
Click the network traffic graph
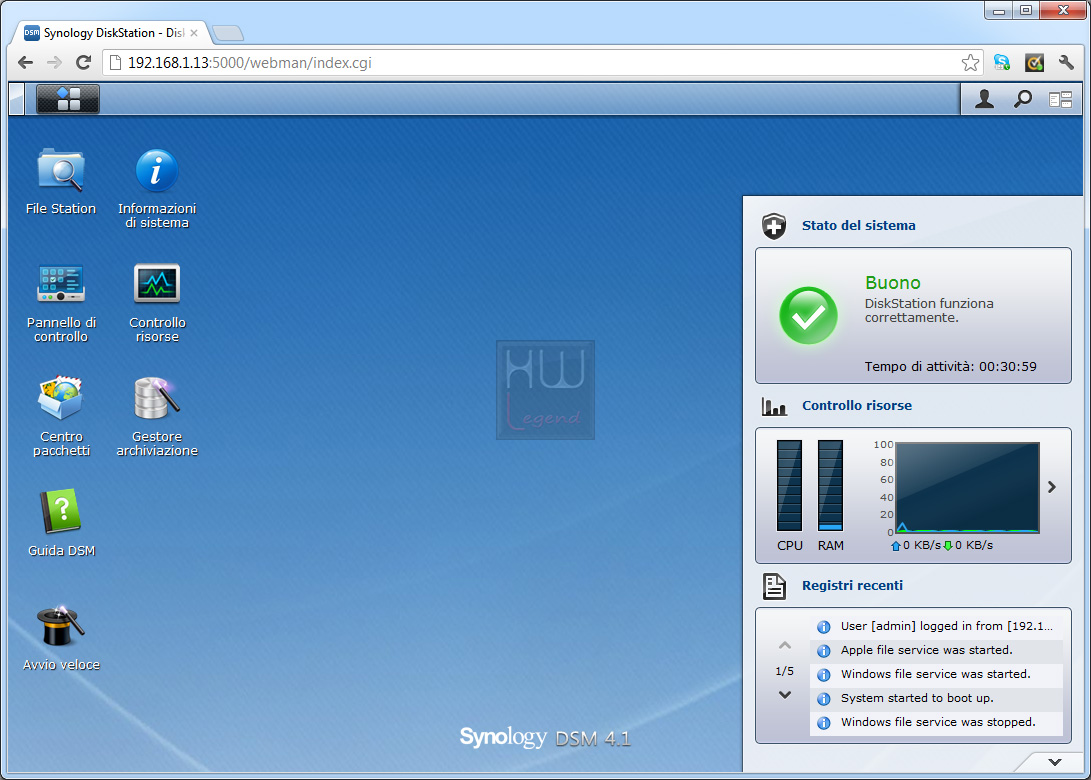pos(968,488)
